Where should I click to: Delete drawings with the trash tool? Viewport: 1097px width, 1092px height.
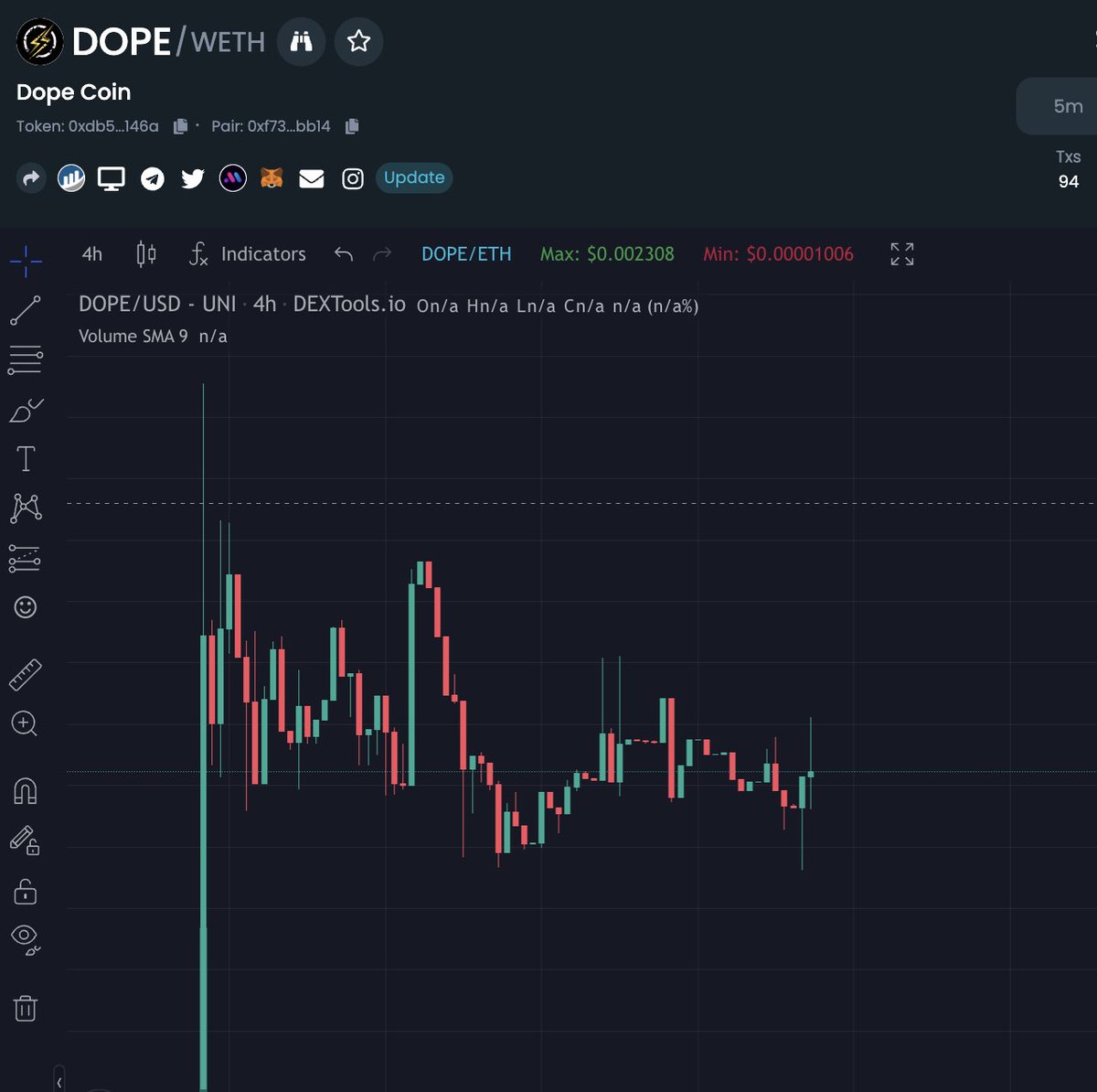27,1008
